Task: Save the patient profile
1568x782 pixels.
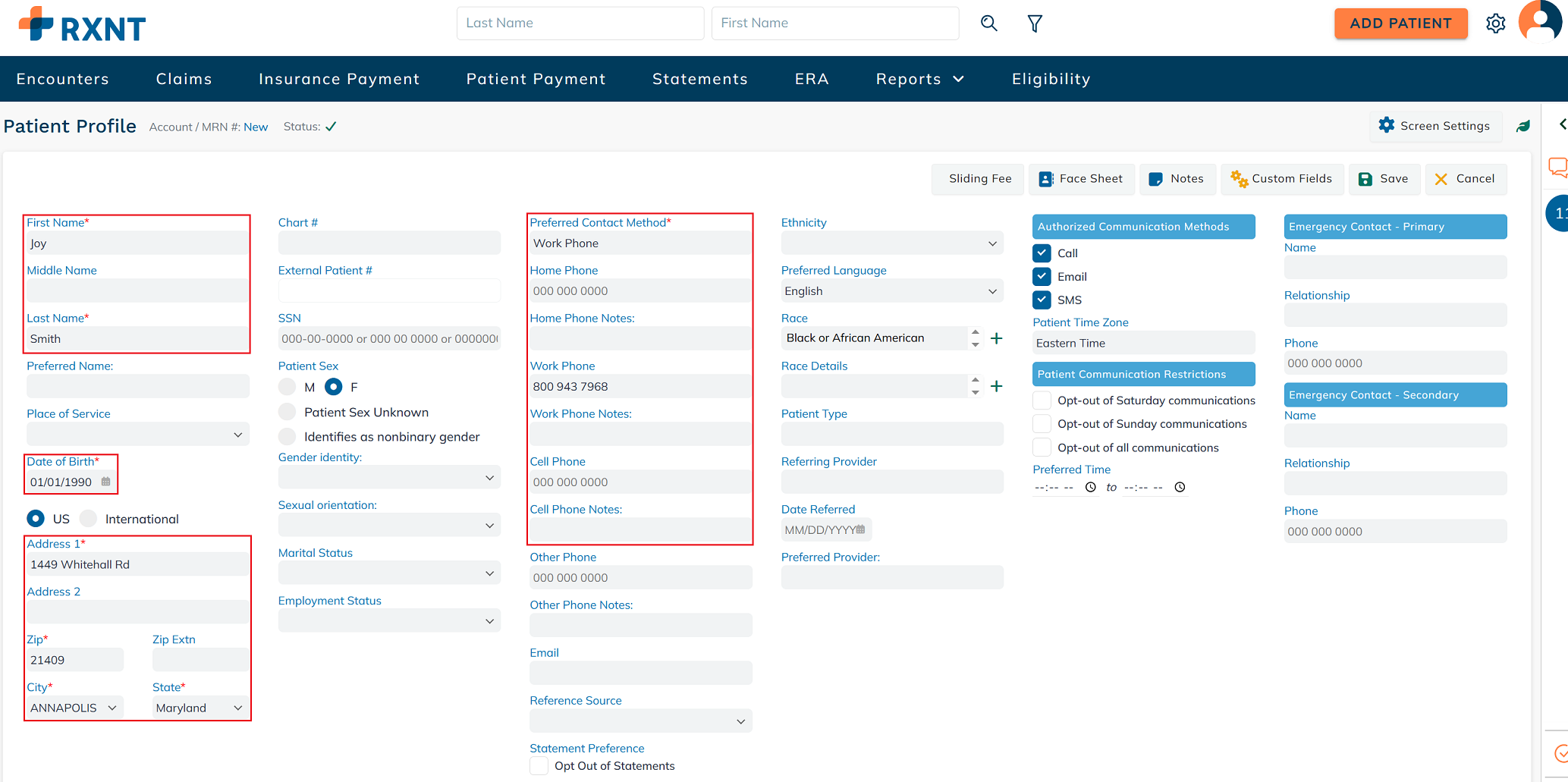Action: click(x=1384, y=179)
